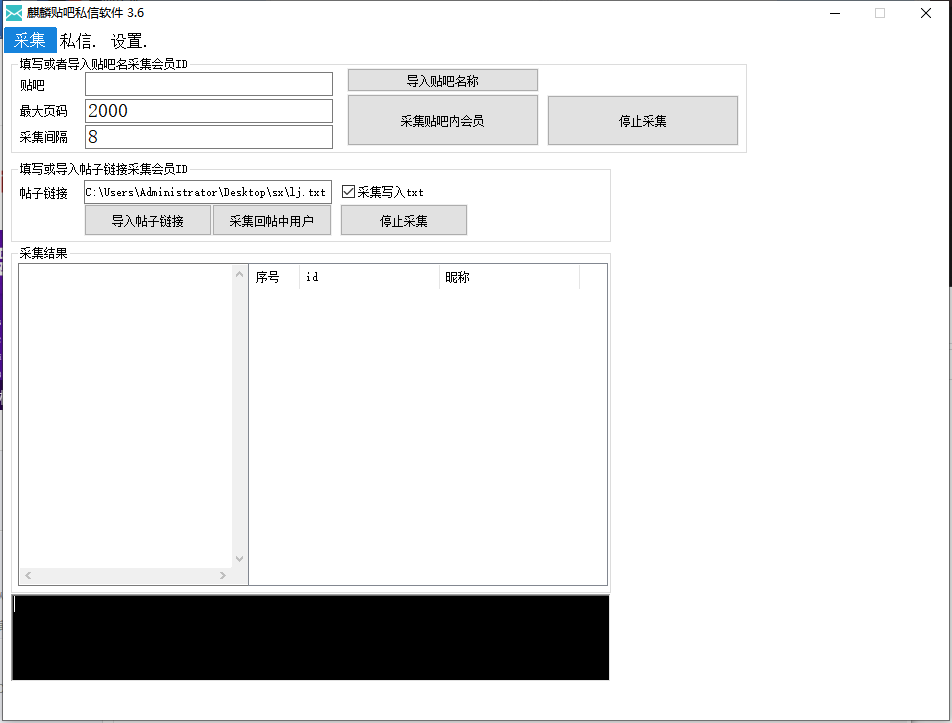The height and width of the screenshot is (723, 952).
Task: Sort by the id column header
Action: point(369,277)
